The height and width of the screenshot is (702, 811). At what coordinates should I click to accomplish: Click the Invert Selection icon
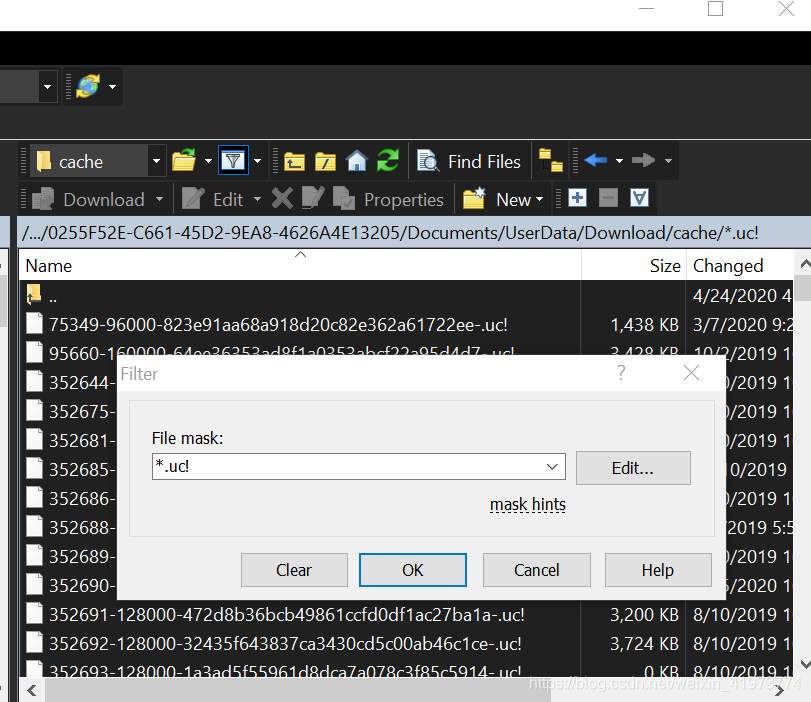pos(639,198)
